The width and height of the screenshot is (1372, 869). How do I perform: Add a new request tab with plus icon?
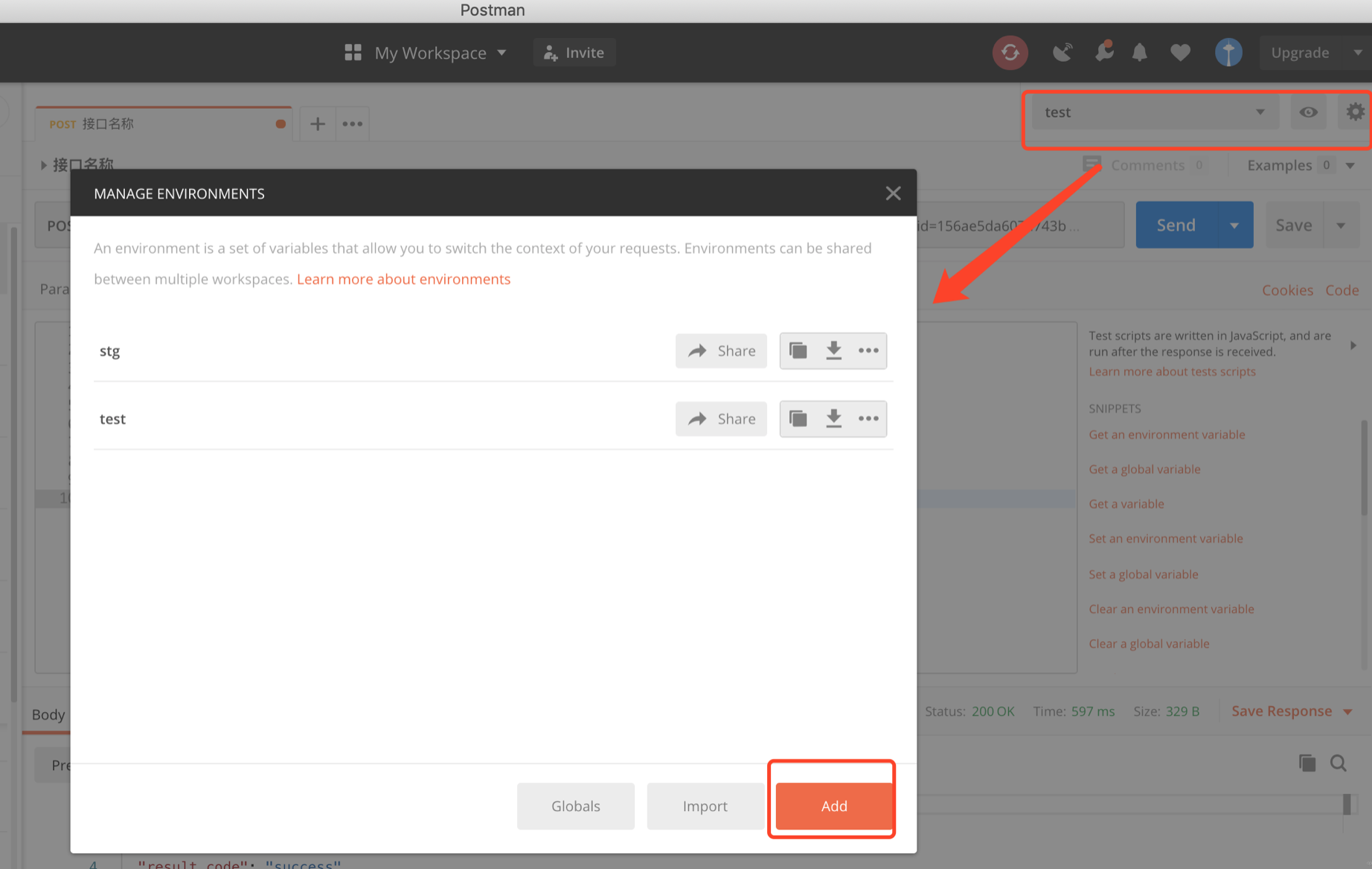[317, 124]
